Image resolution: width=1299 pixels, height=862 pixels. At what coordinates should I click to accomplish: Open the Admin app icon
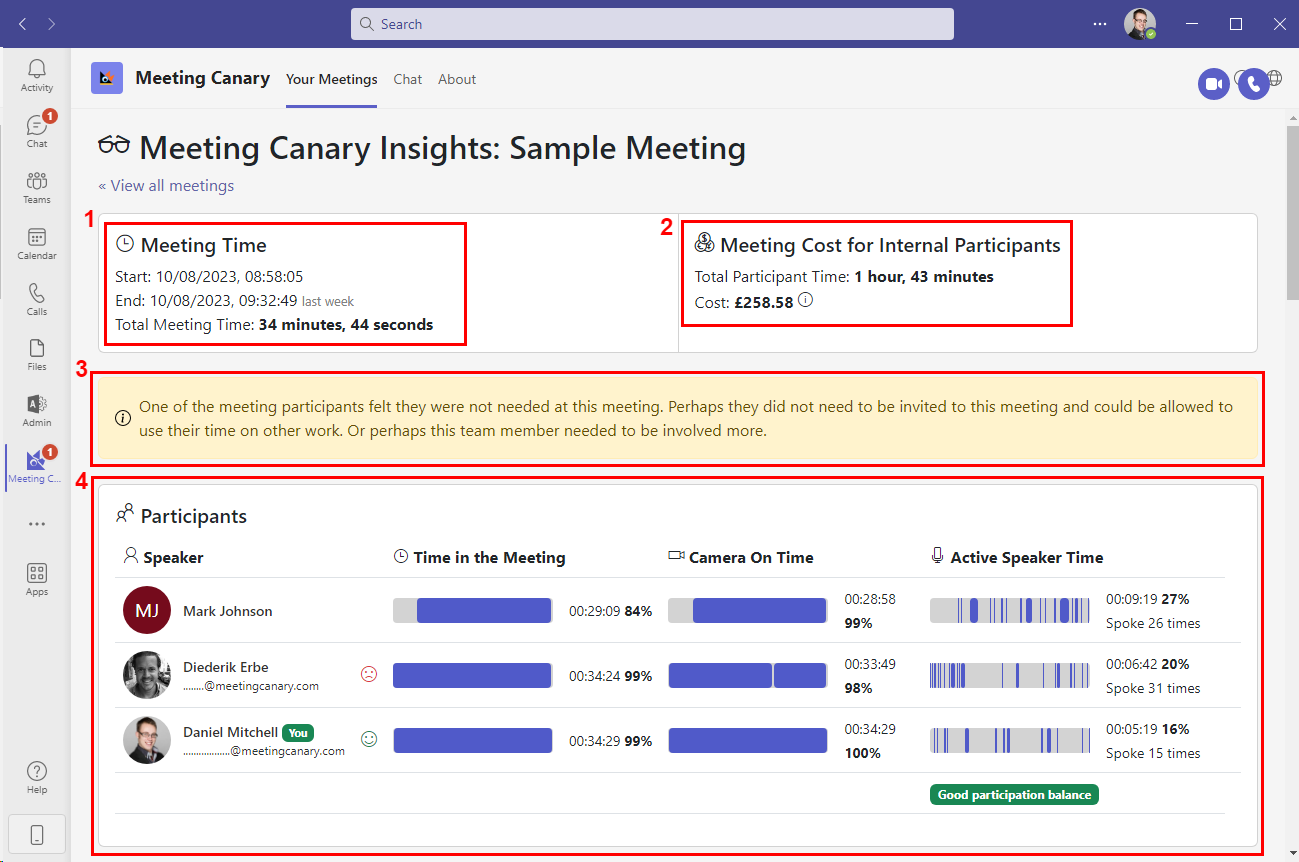click(37, 410)
